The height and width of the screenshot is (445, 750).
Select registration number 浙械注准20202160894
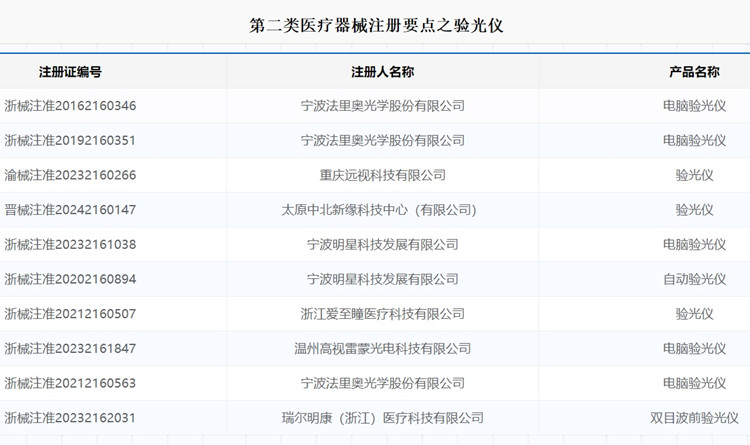[x=70, y=279]
